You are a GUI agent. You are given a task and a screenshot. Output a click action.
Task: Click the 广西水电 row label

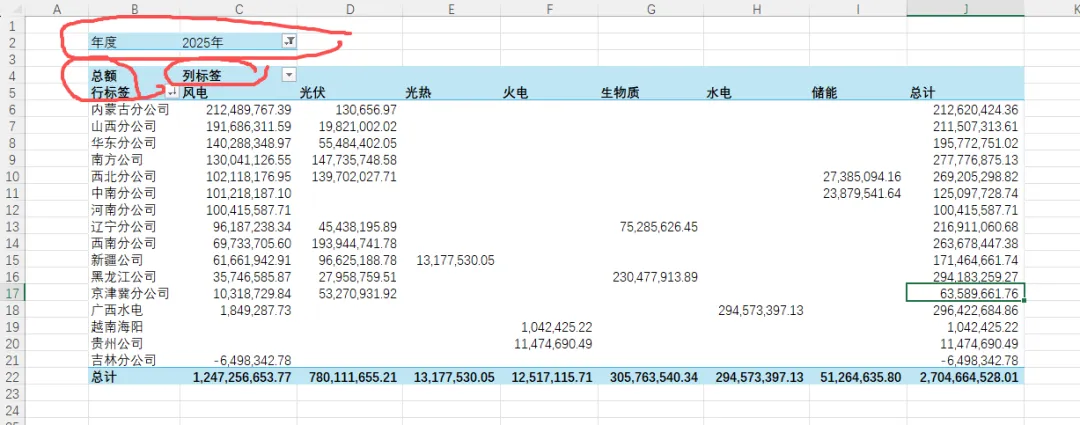click(117, 310)
